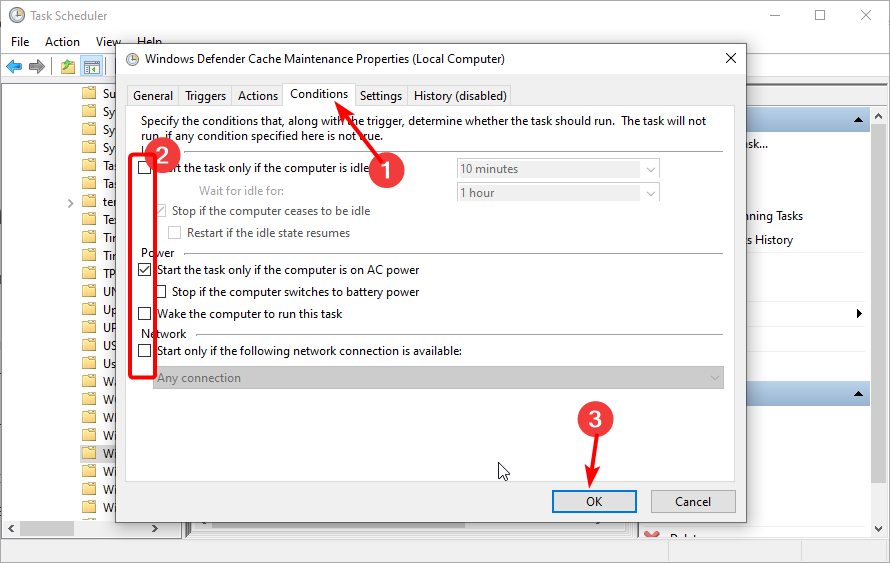This screenshot has width=890, height=563.
Task: Click the highlighted selected folder in the tree
Action: tap(98, 453)
